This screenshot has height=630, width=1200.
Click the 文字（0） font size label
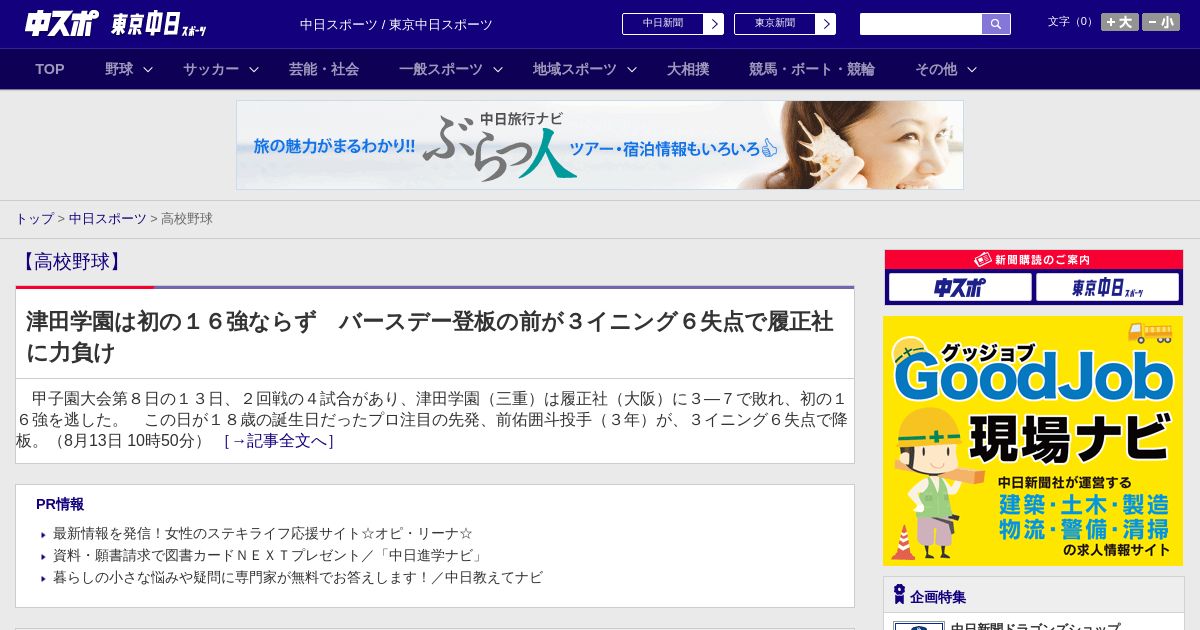click(1072, 21)
